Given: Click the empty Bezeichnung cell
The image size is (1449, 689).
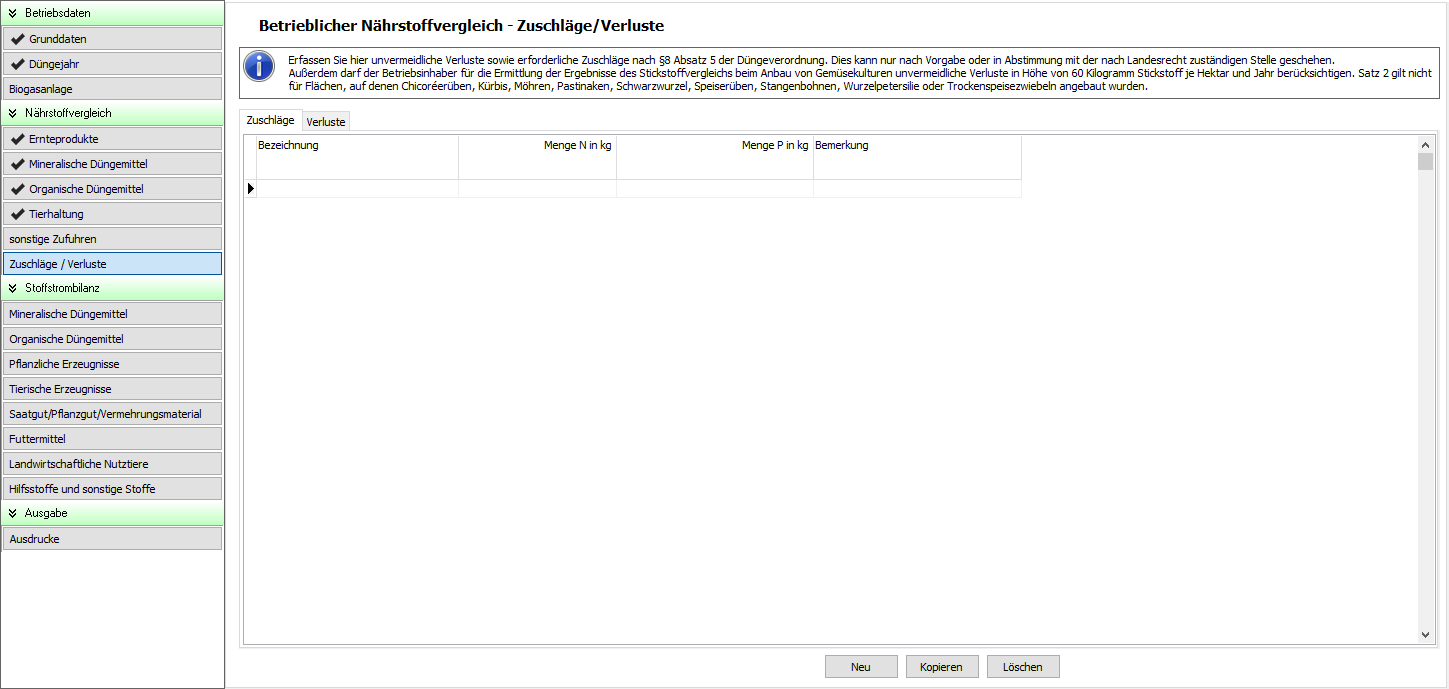Looking at the screenshot, I should click(357, 188).
